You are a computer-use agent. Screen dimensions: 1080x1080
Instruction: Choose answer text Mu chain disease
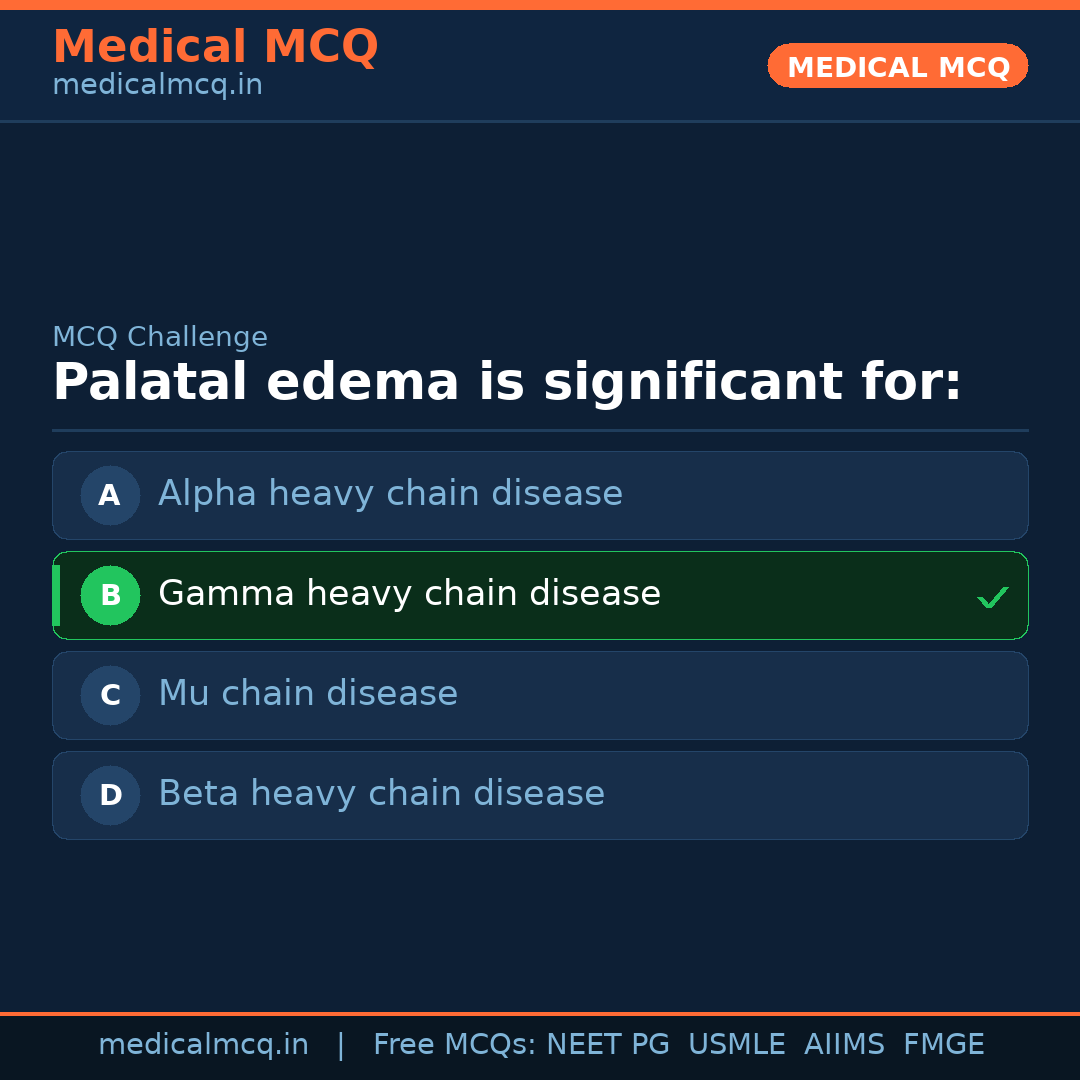308,694
